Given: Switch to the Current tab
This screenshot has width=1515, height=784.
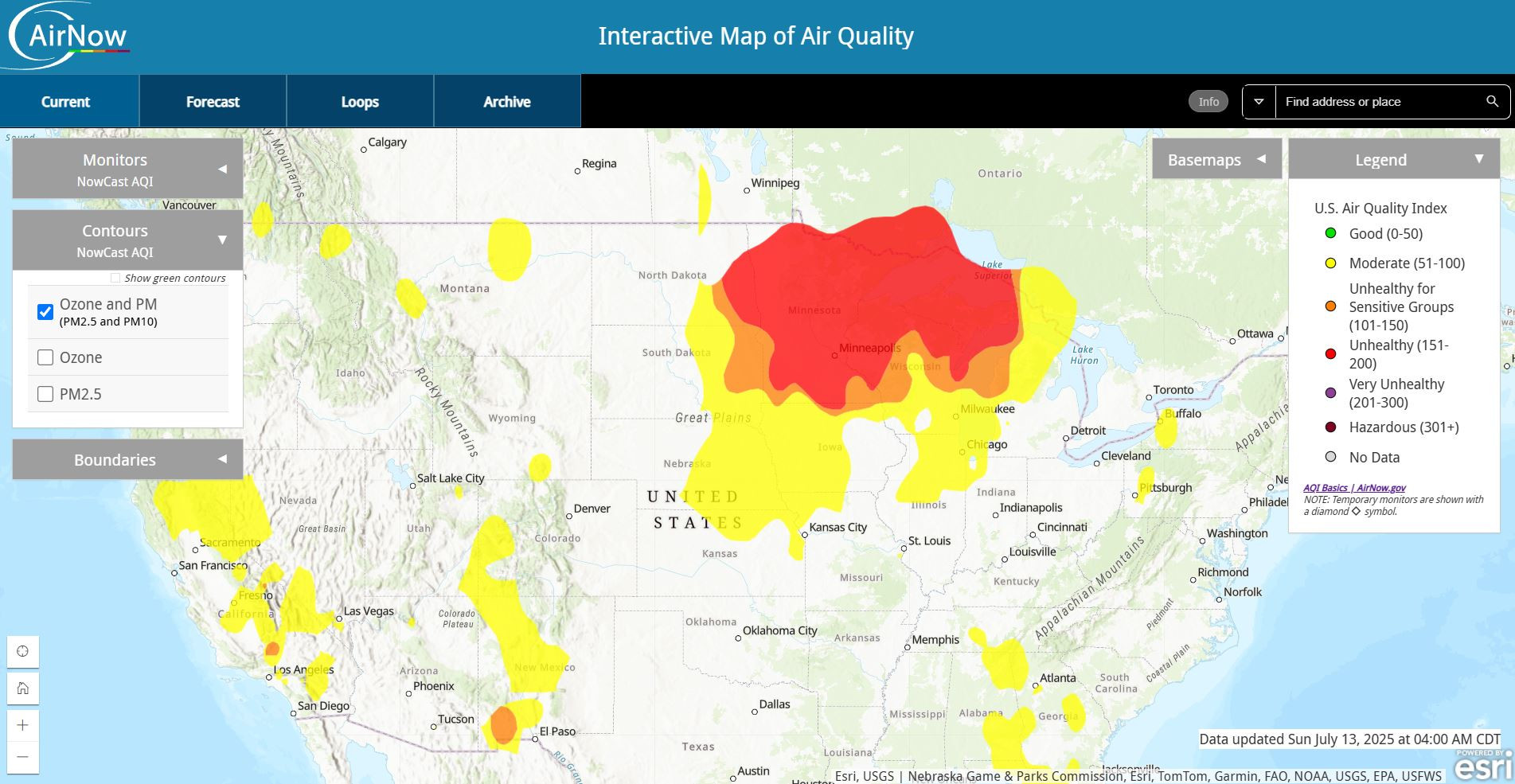Looking at the screenshot, I should [x=69, y=101].
